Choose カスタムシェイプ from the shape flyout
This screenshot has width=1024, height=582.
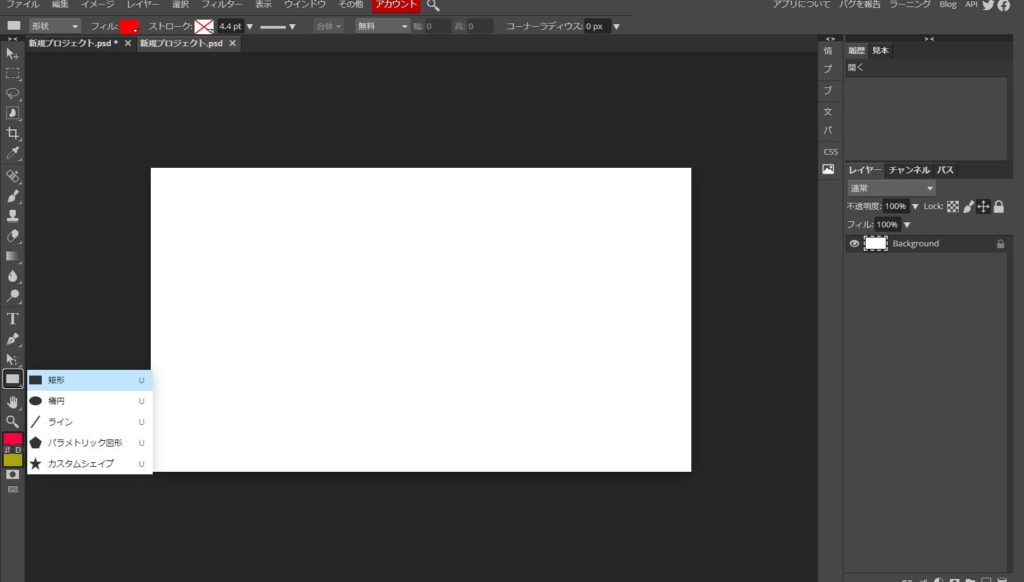(81, 464)
